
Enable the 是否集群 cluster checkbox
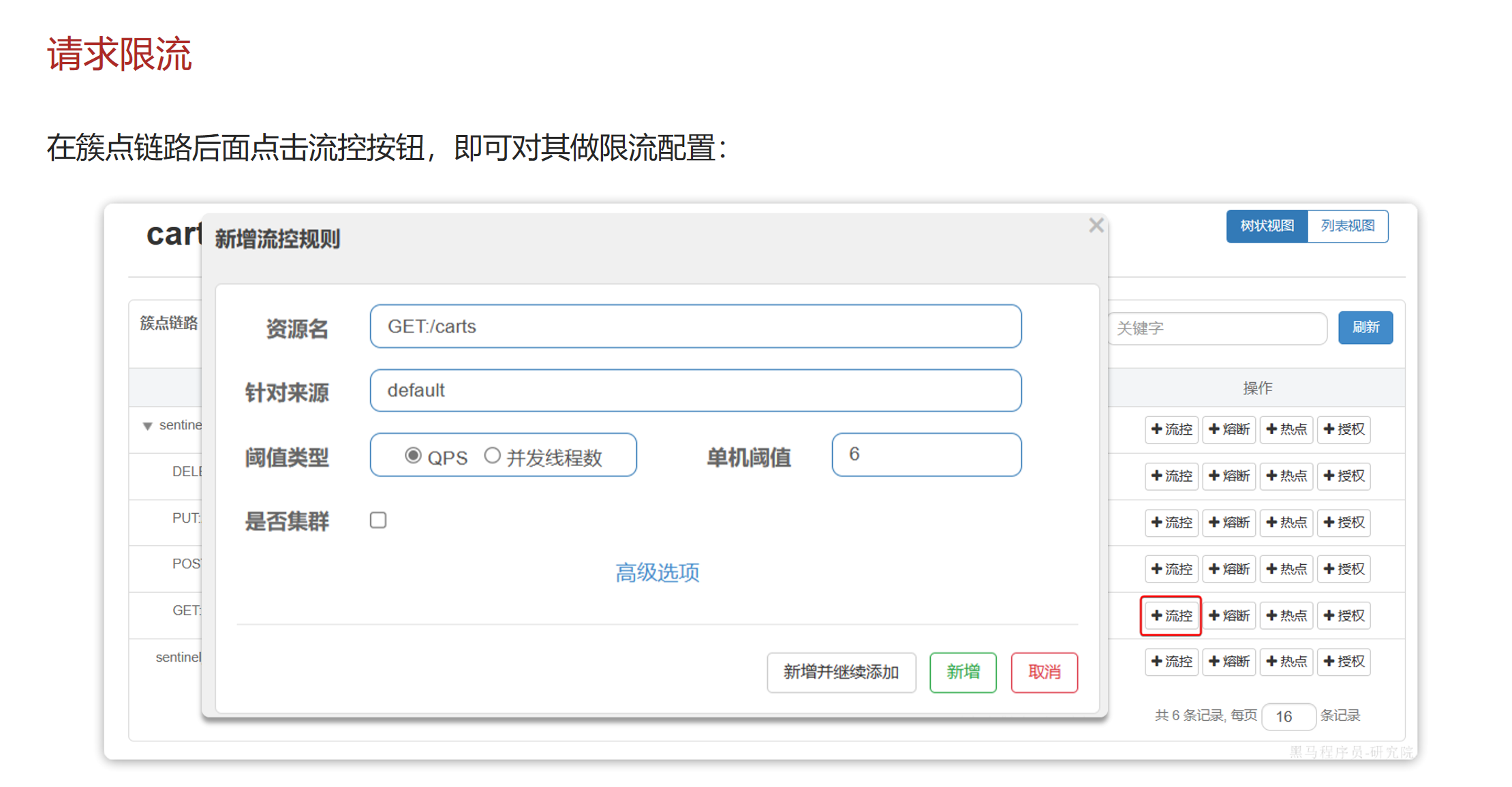(x=377, y=520)
